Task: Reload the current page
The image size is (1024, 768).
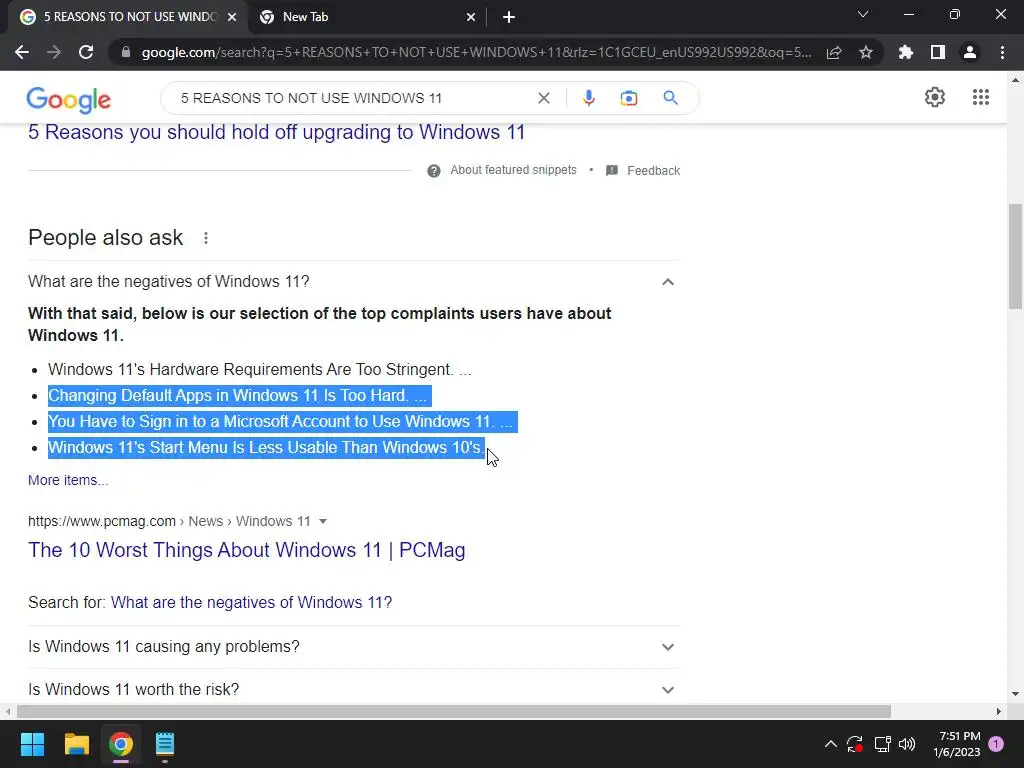Action: [86, 52]
